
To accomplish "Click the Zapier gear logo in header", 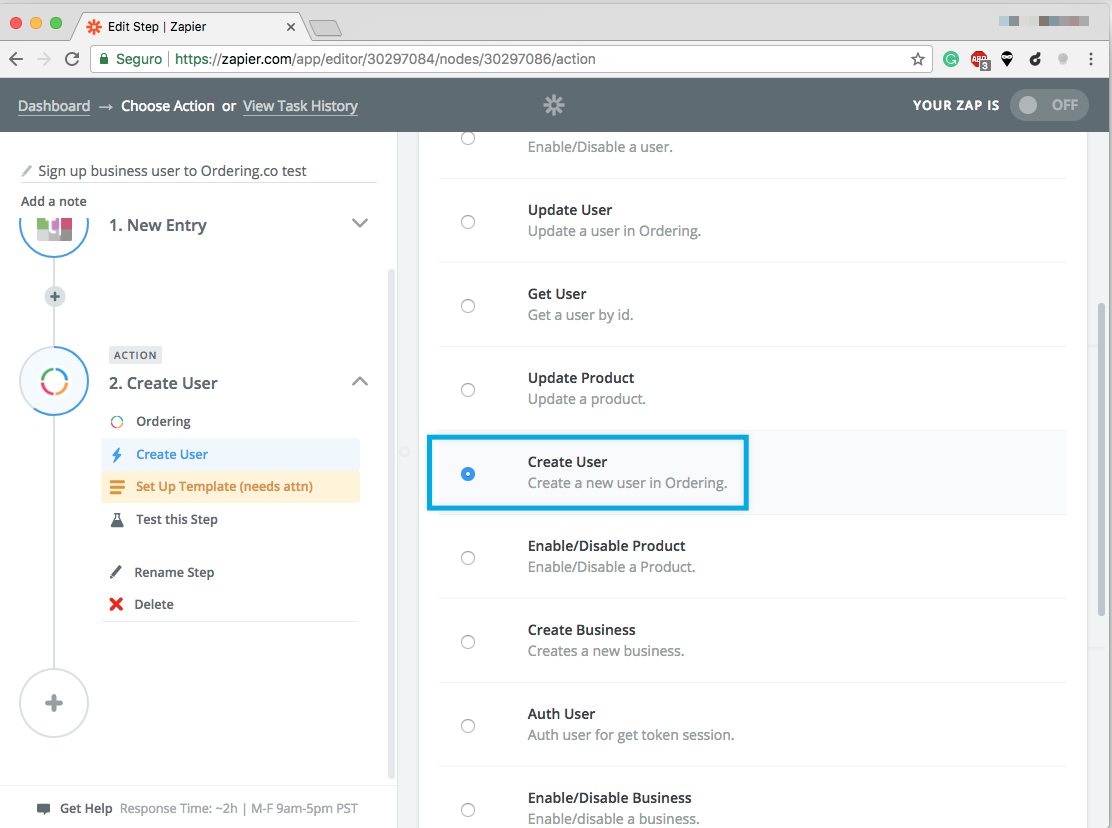I will click(x=554, y=106).
